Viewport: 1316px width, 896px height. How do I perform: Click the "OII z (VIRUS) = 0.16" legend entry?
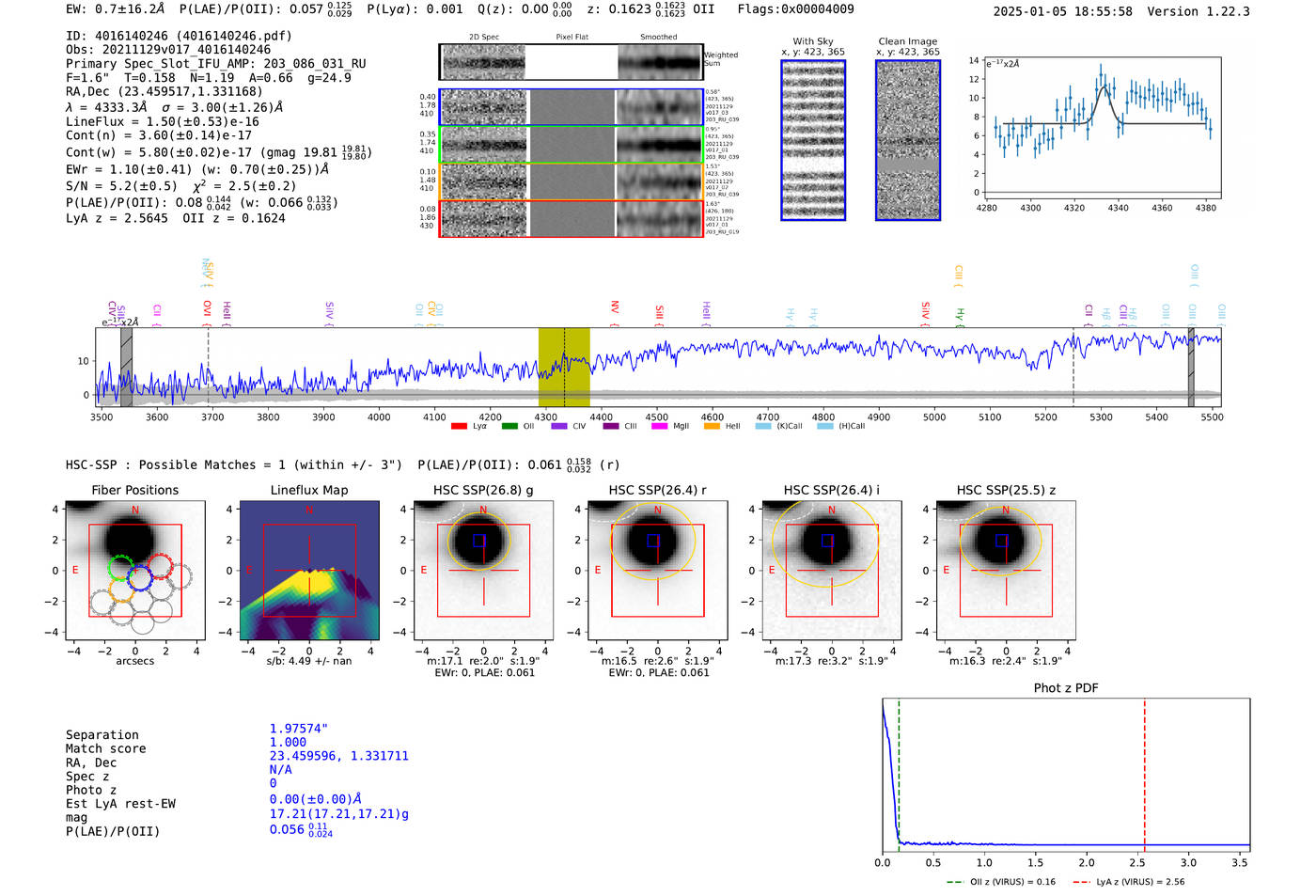tap(1001, 882)
